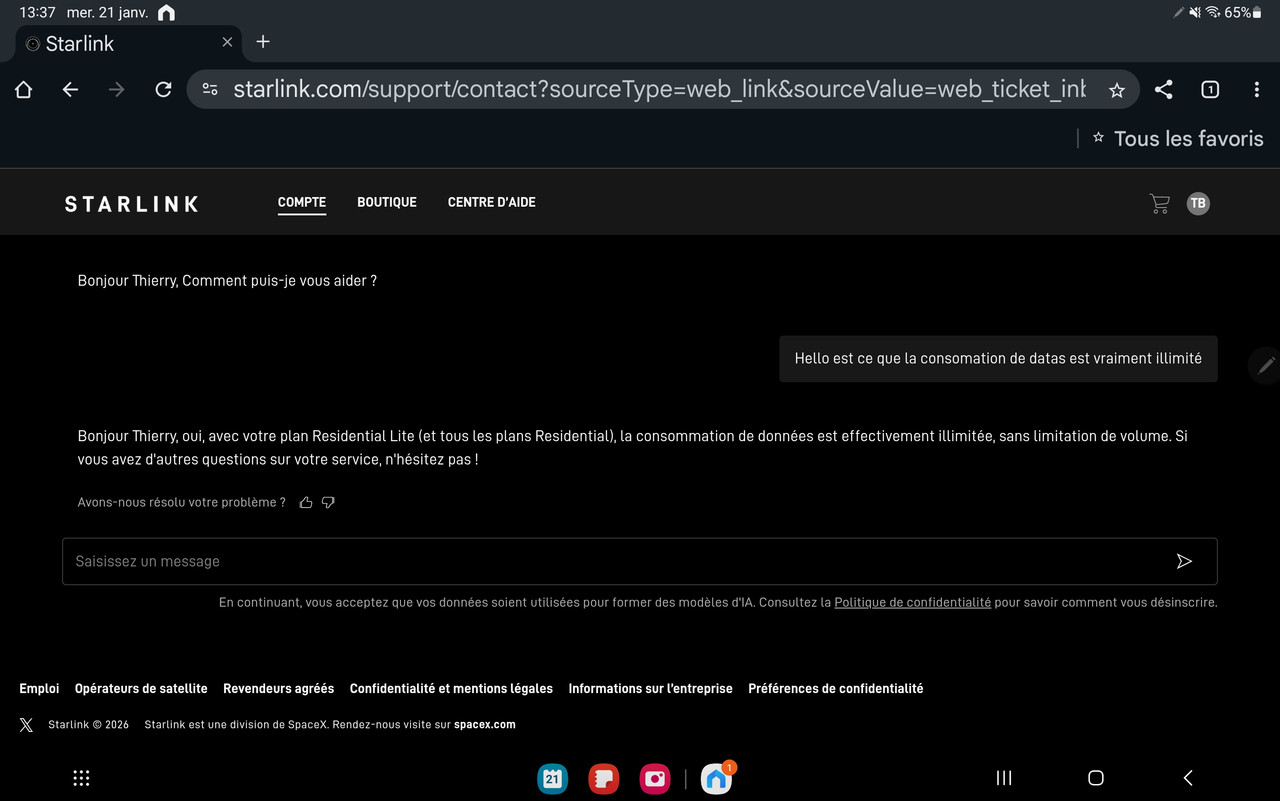Open site information next to the URL

[x=209, y=89]
